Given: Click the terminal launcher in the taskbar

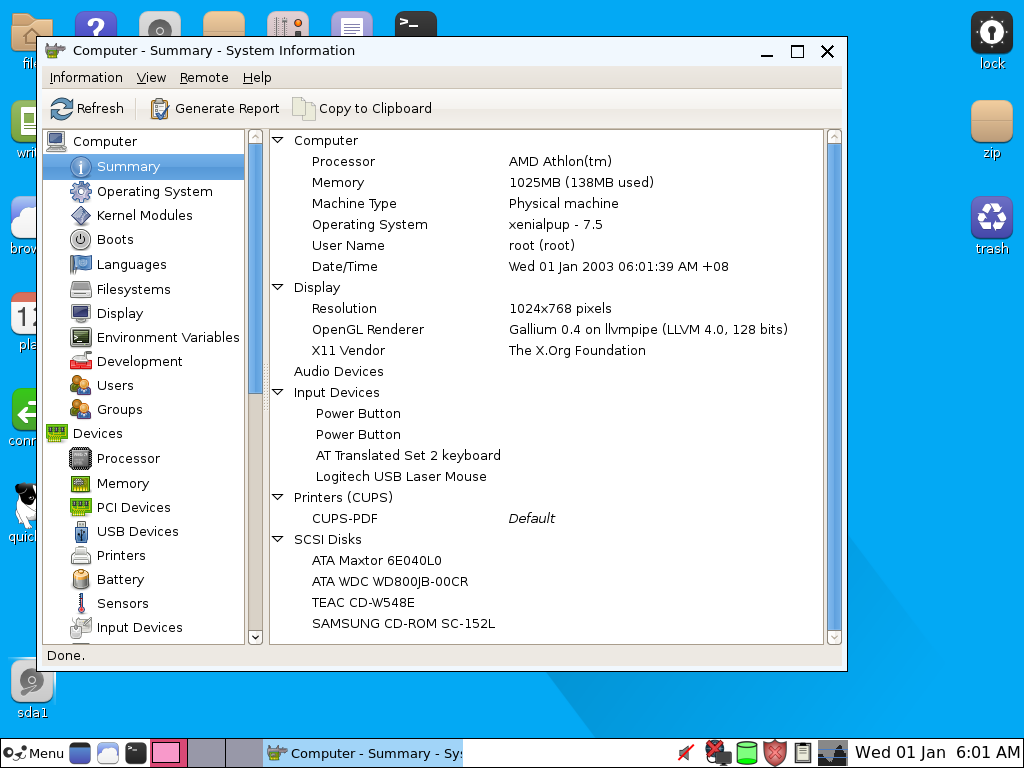Looking at the screenshot, I should pyautogui.click(x=135, y=753).
